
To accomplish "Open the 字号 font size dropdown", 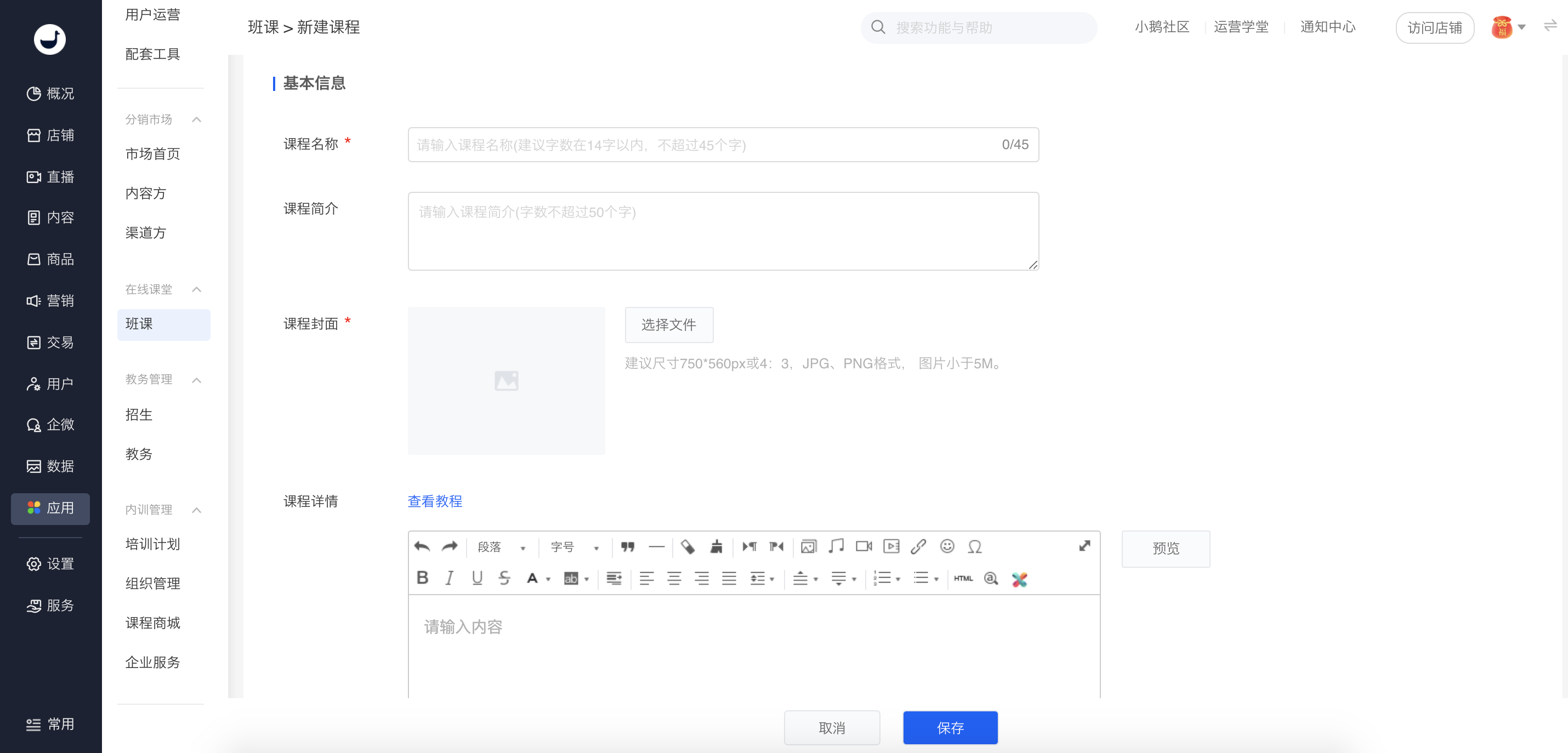I will pyautogui.click(x=573, y=547).
